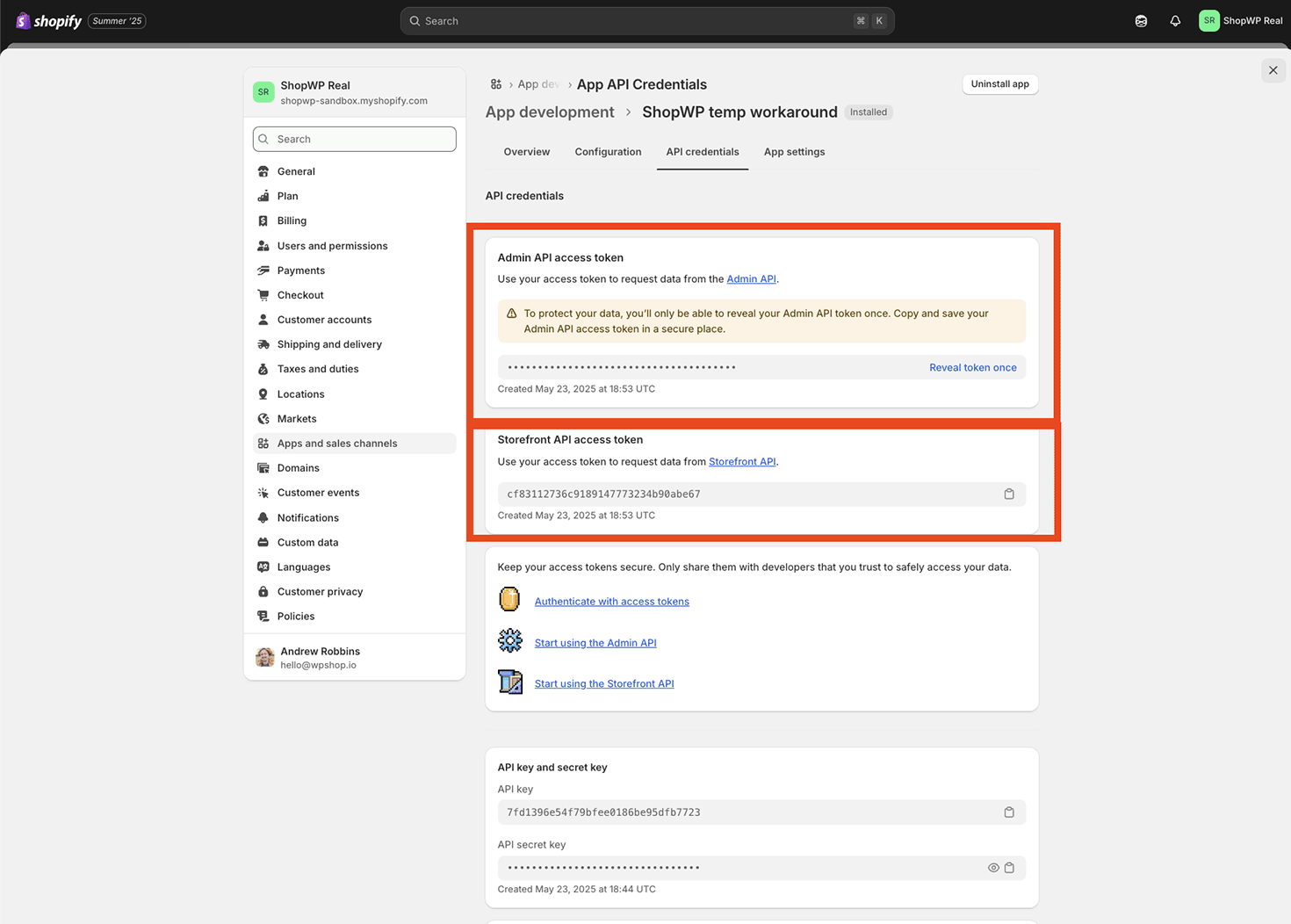Close the settings panel

(x=1273, y=70)
